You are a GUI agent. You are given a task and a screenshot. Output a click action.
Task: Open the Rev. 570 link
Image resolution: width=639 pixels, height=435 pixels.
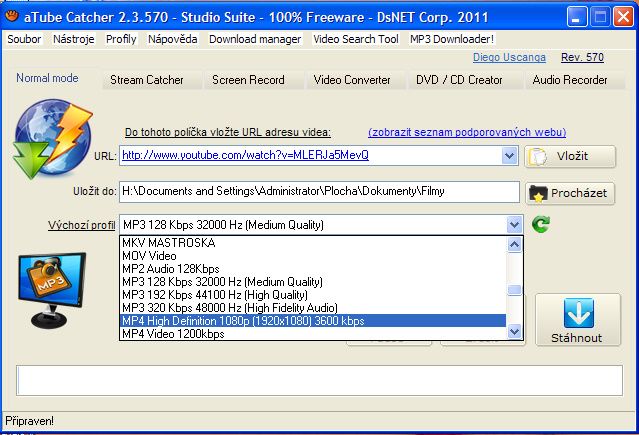click(582, 57)
